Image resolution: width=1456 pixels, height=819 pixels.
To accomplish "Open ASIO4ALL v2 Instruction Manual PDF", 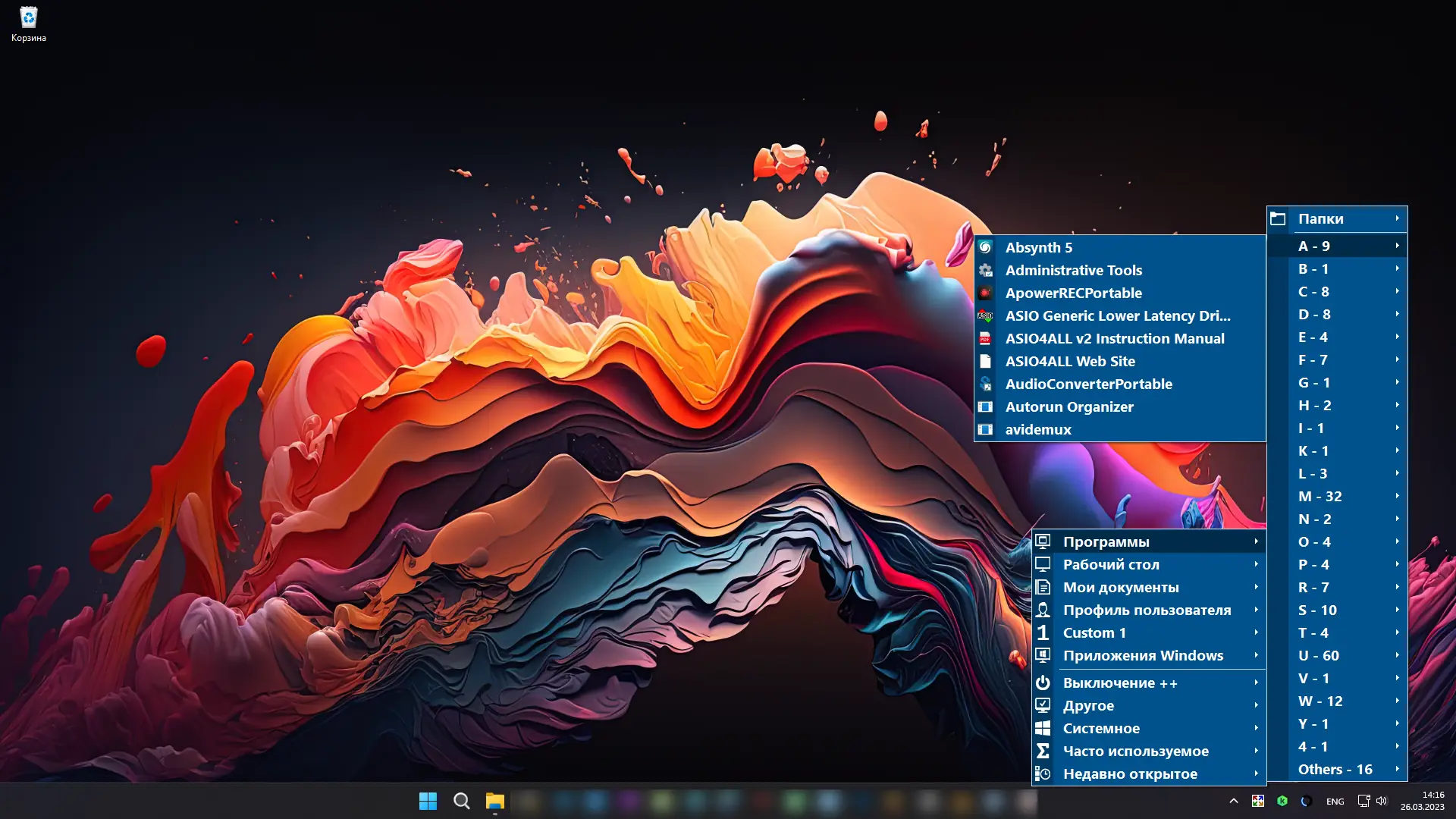I will coord(1114,338).
